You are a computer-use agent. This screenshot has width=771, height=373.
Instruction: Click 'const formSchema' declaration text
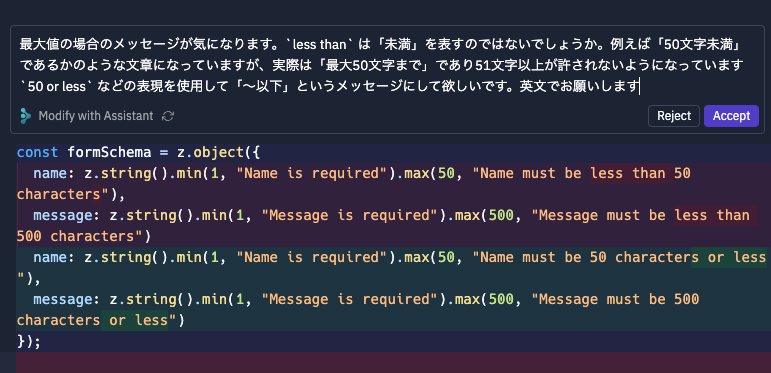click(x=84, y=152)
